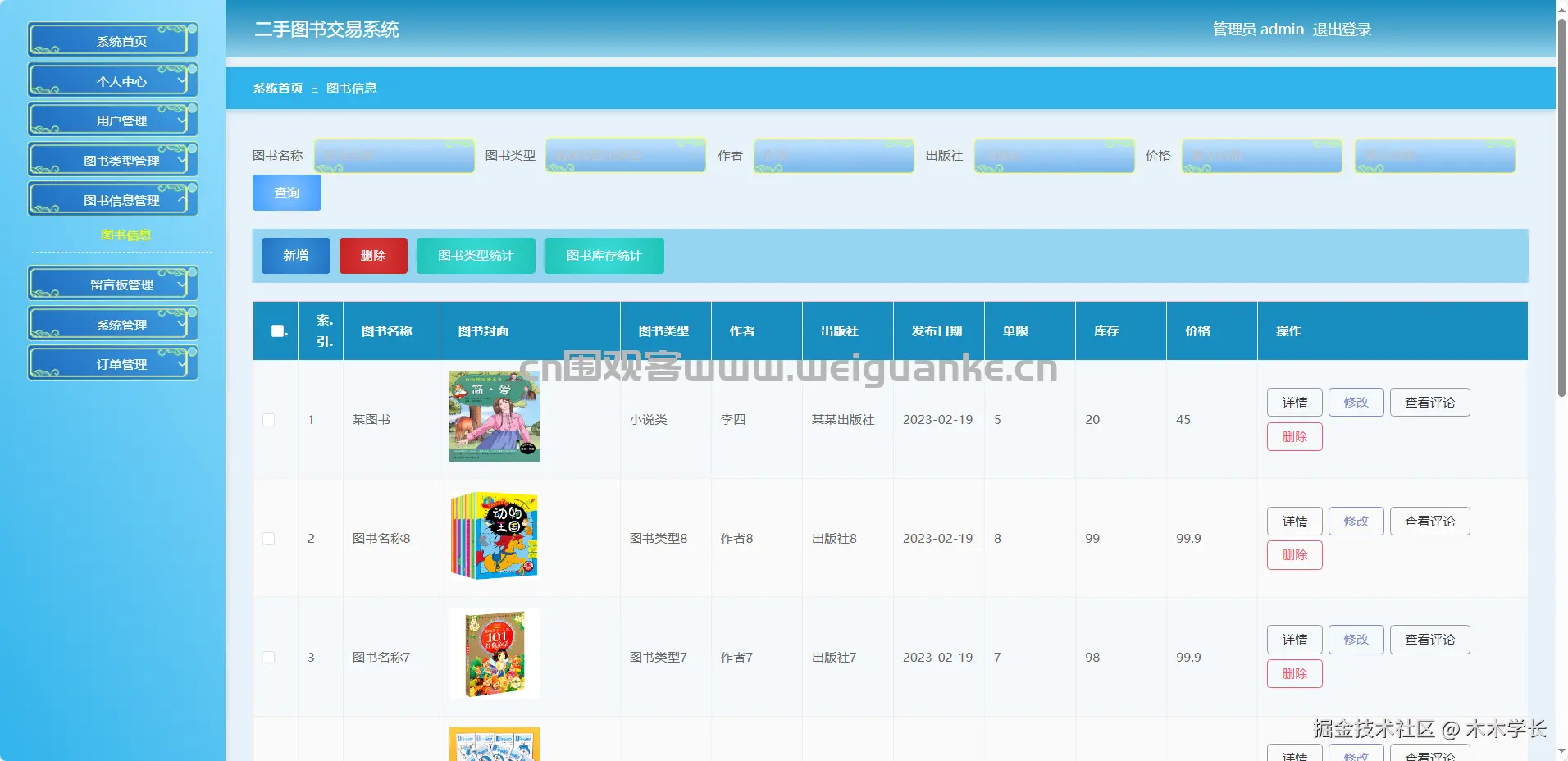Click the blue 新增 button
The width and height of the screenshot is (1568, 761).
point(296,256)
